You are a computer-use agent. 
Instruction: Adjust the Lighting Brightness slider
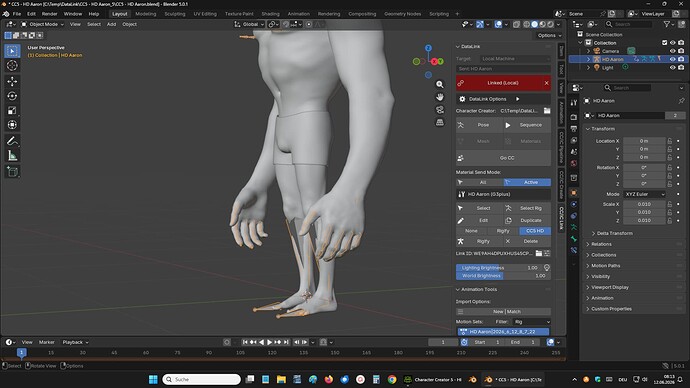[x=499, y=267]
